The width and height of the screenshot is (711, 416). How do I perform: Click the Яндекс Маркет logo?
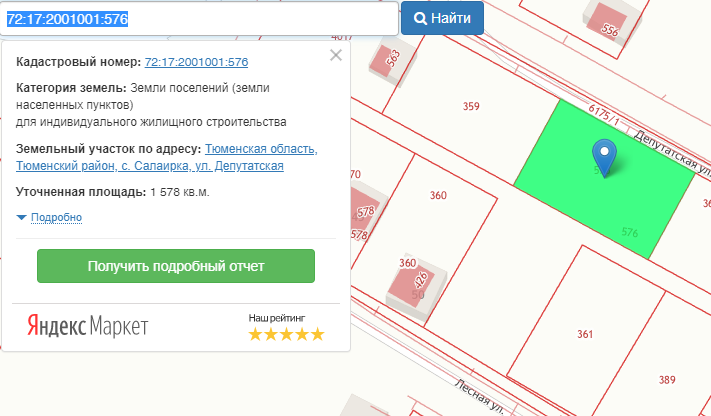[x=87, y=326]
